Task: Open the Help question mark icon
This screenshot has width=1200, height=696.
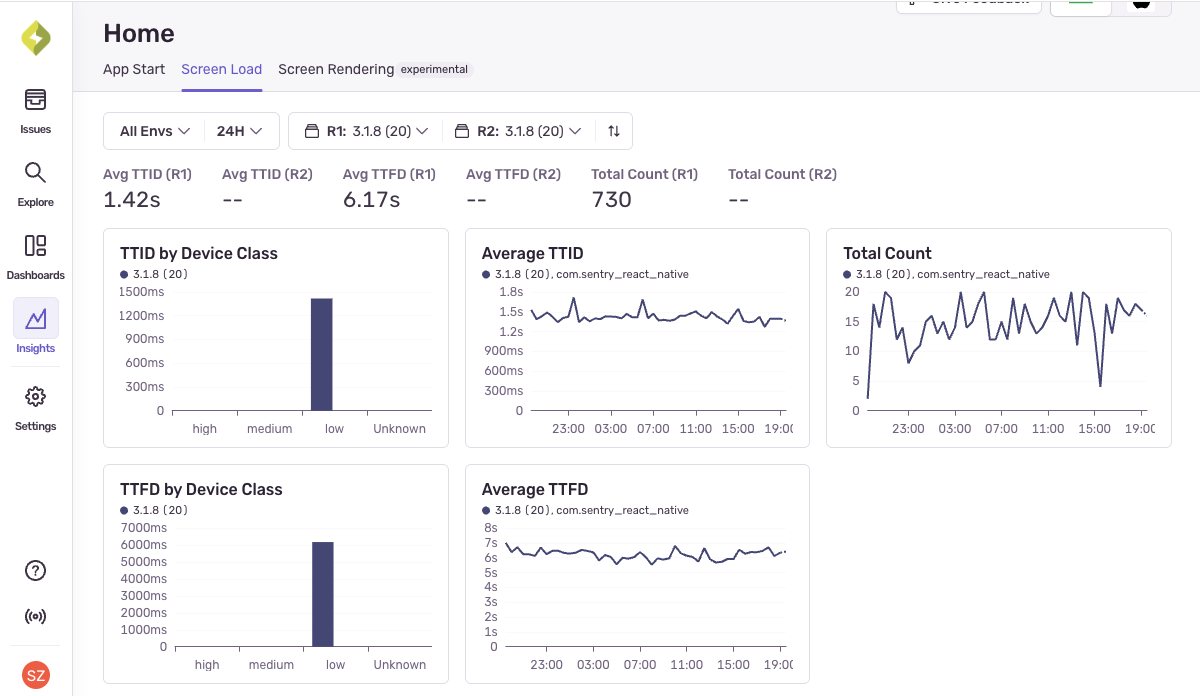Action: coord(35,570)
